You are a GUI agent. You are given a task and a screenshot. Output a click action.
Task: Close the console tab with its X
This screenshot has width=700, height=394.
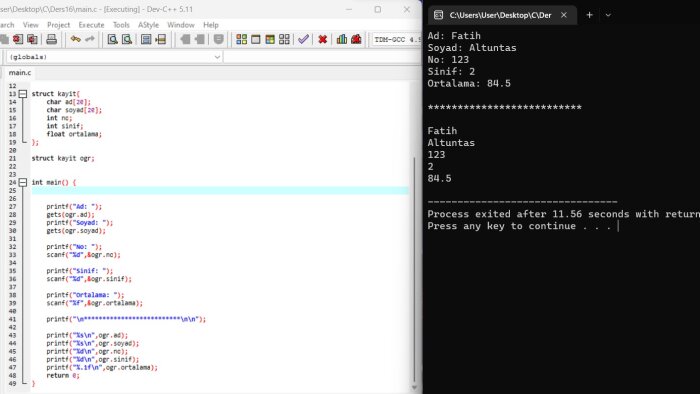pos(564,15)
